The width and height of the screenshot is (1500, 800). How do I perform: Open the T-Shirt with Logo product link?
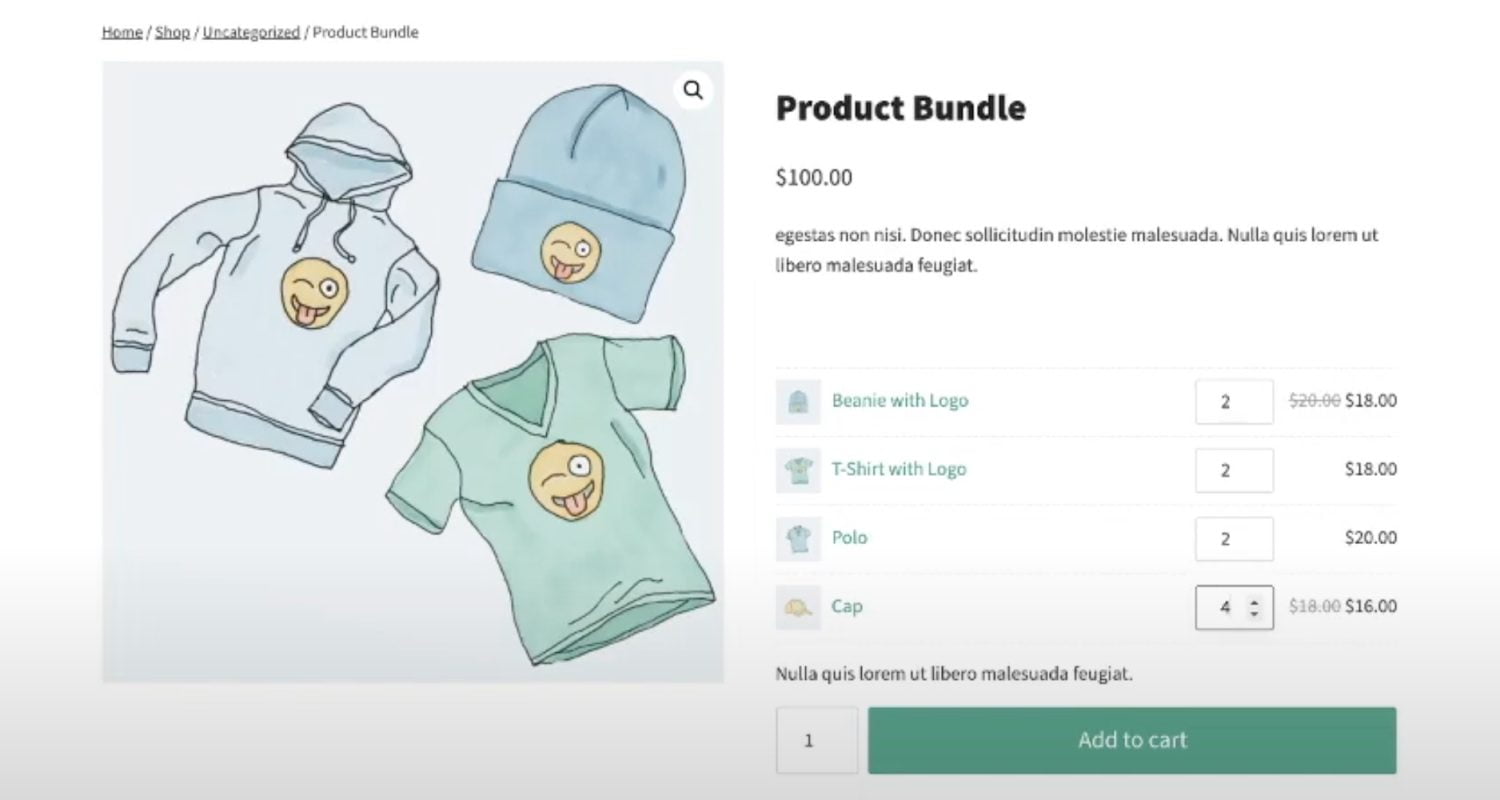pos(898,470)
